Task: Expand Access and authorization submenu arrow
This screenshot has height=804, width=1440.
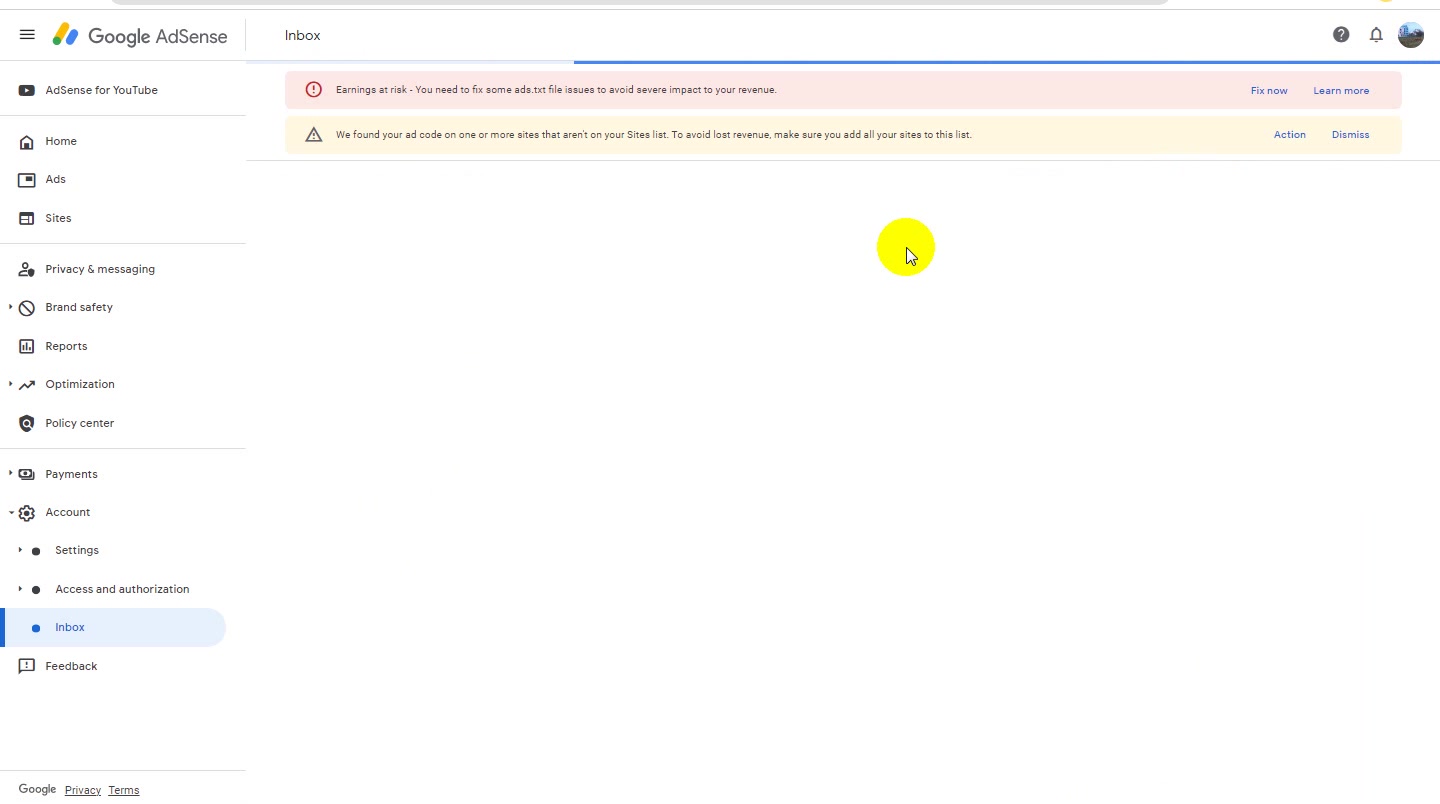Action: (x=20, y=589)
